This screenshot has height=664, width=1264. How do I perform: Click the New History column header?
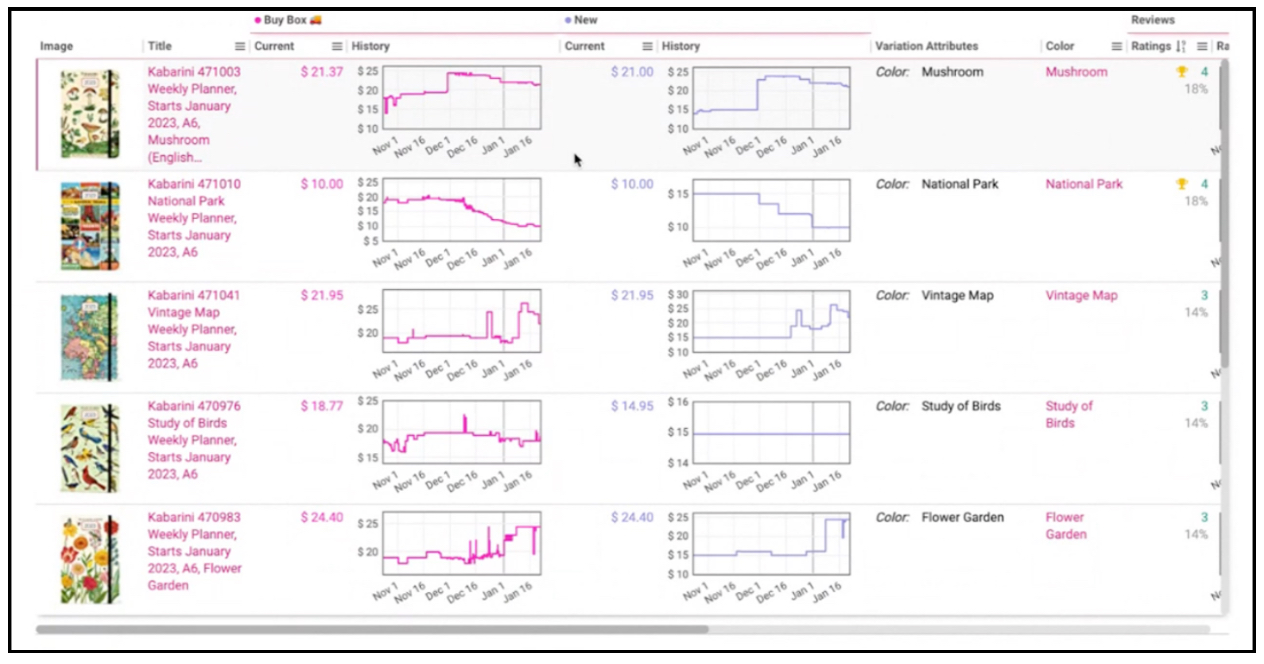point(681,46)
